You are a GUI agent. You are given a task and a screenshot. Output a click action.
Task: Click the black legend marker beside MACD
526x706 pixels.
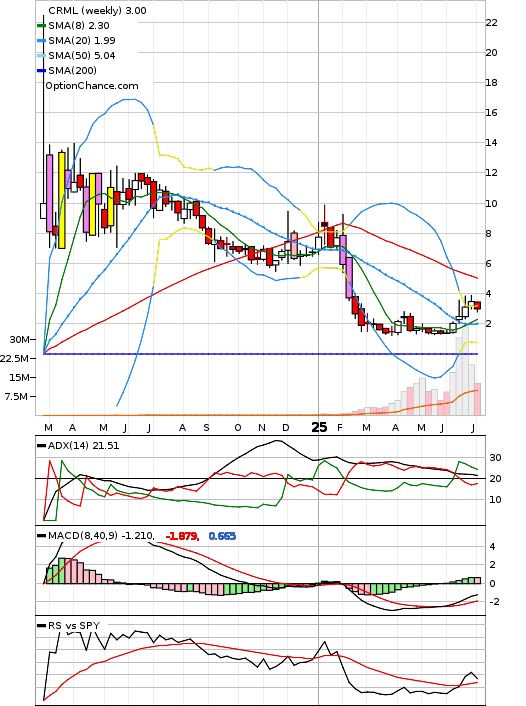click(x=41, y=536)
